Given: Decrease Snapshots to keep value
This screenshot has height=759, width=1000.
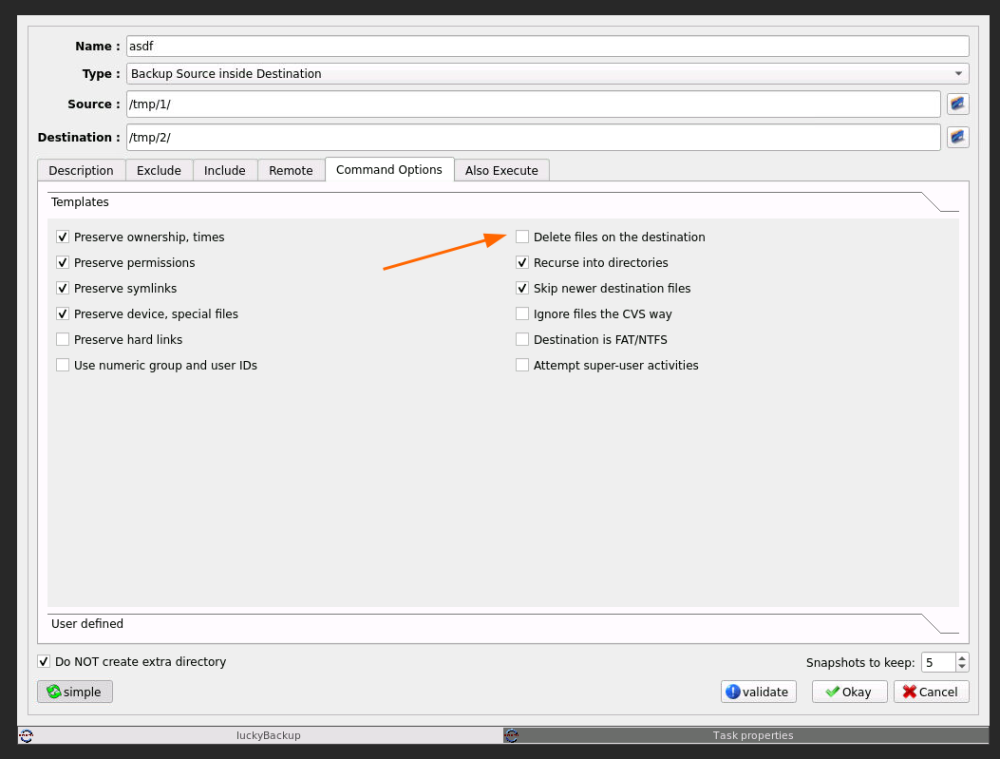Looking at the screenshot, I should tap(962, 667).
